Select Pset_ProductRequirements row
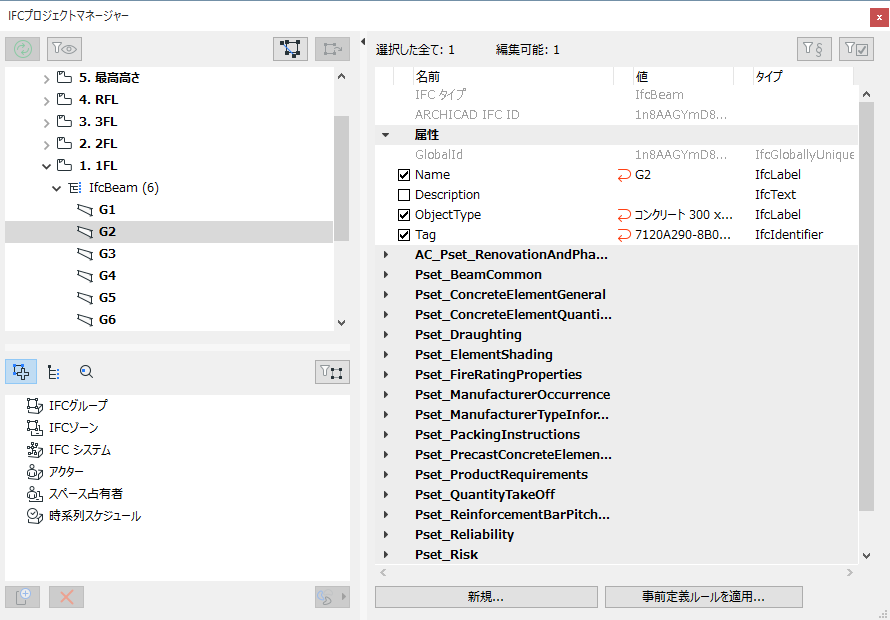Viewport: 890px width, 620px height. tap(616, 475)
